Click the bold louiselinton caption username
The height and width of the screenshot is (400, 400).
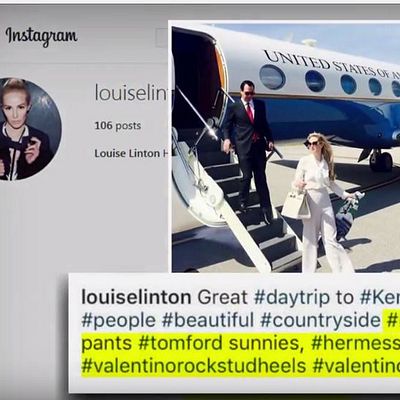[136, 297]
